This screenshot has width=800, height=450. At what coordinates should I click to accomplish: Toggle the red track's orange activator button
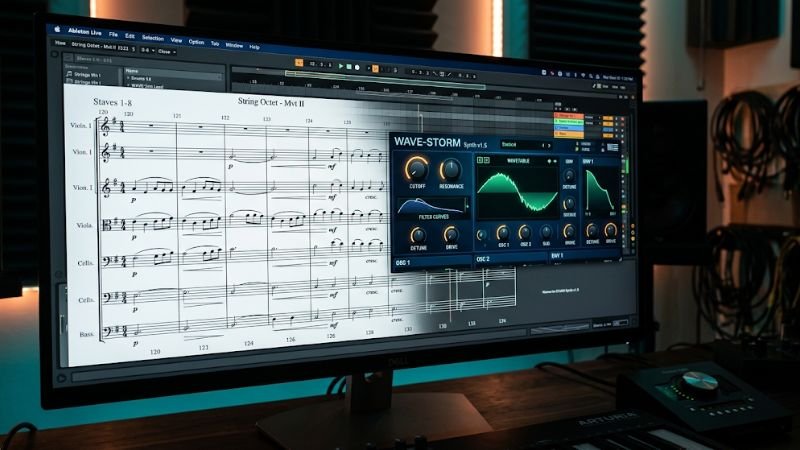tap(608, 118)
